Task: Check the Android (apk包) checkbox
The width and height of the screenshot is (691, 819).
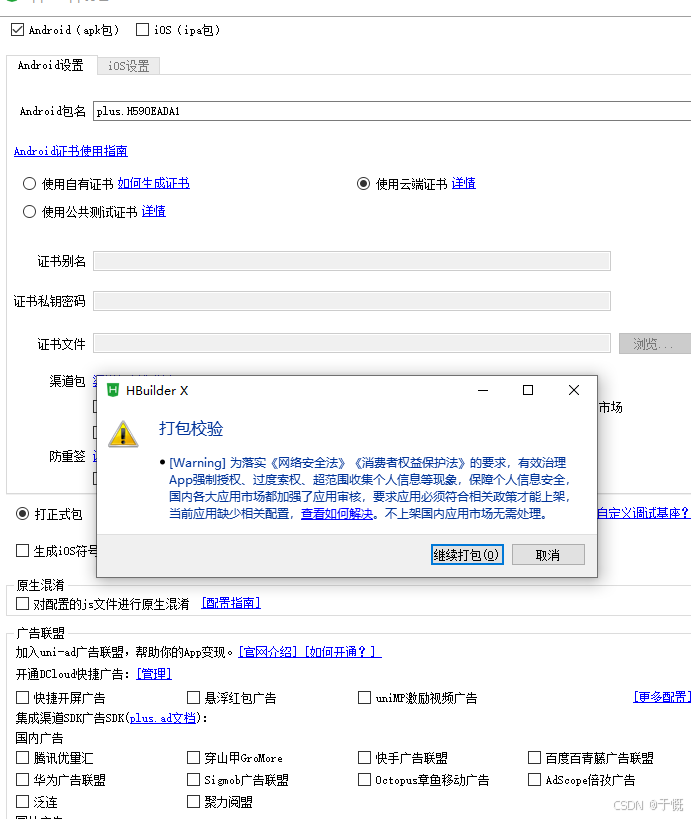Action: click(18, 30)
